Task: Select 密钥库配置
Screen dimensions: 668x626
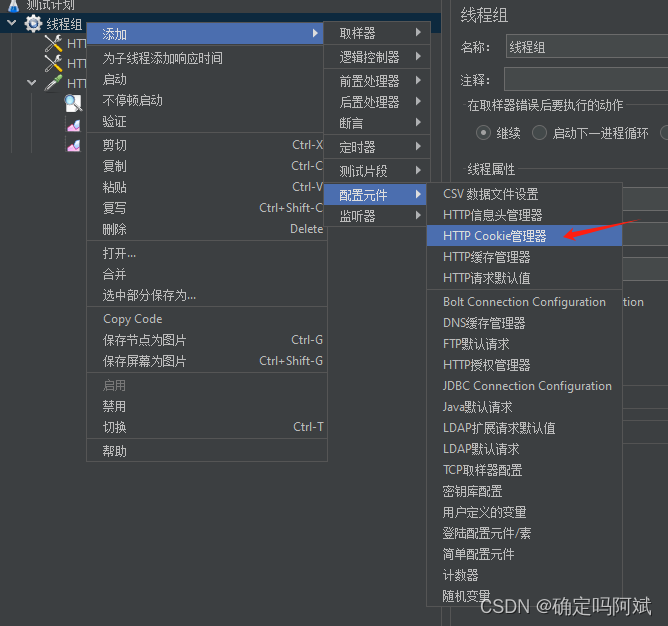Action: 524,491
